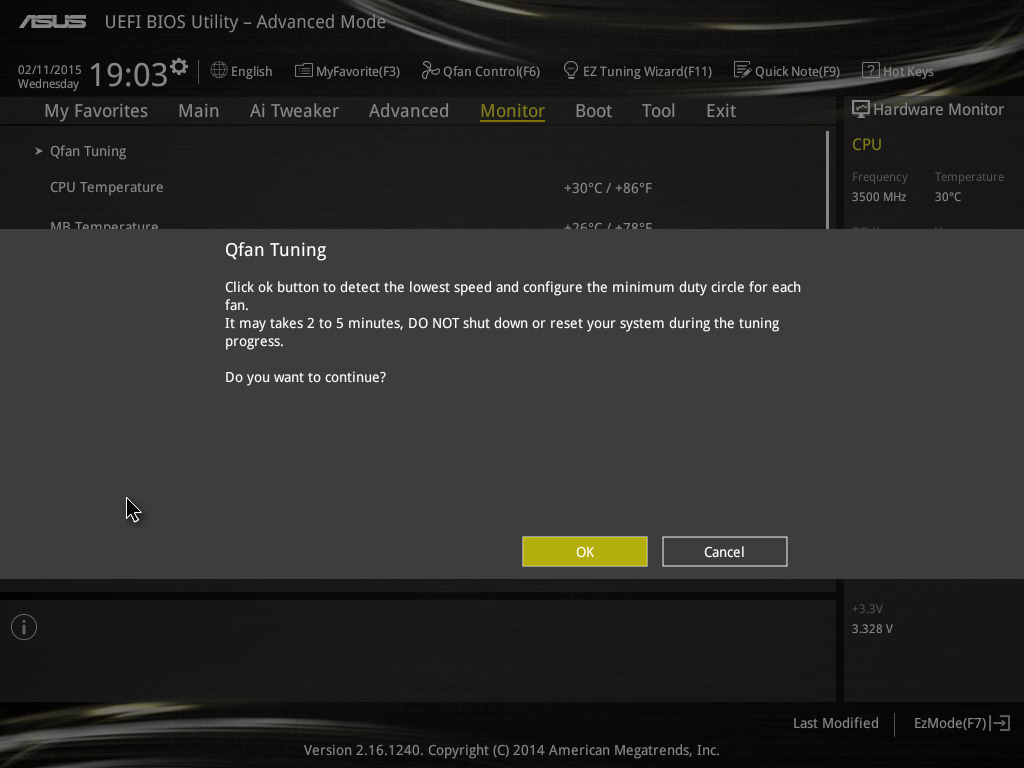The width and height of the screenshot is (1024, 768).
Task: Expand the Qfan Tuning arrow
Action: click(x=39, y=151)
